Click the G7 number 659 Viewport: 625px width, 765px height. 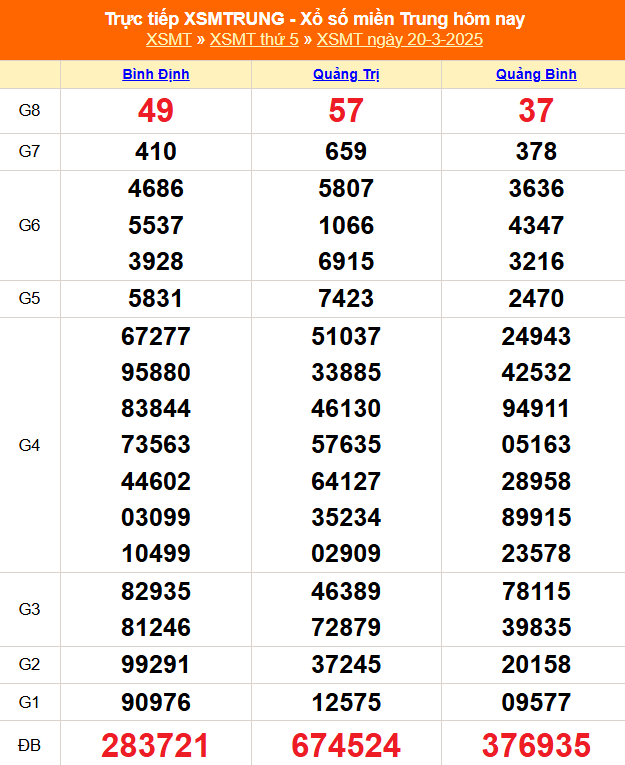tap(346, 152)
